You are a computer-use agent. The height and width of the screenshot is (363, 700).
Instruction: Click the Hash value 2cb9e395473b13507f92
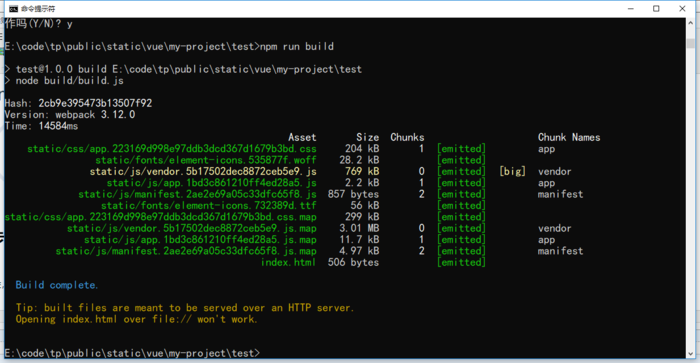point(95,103)
